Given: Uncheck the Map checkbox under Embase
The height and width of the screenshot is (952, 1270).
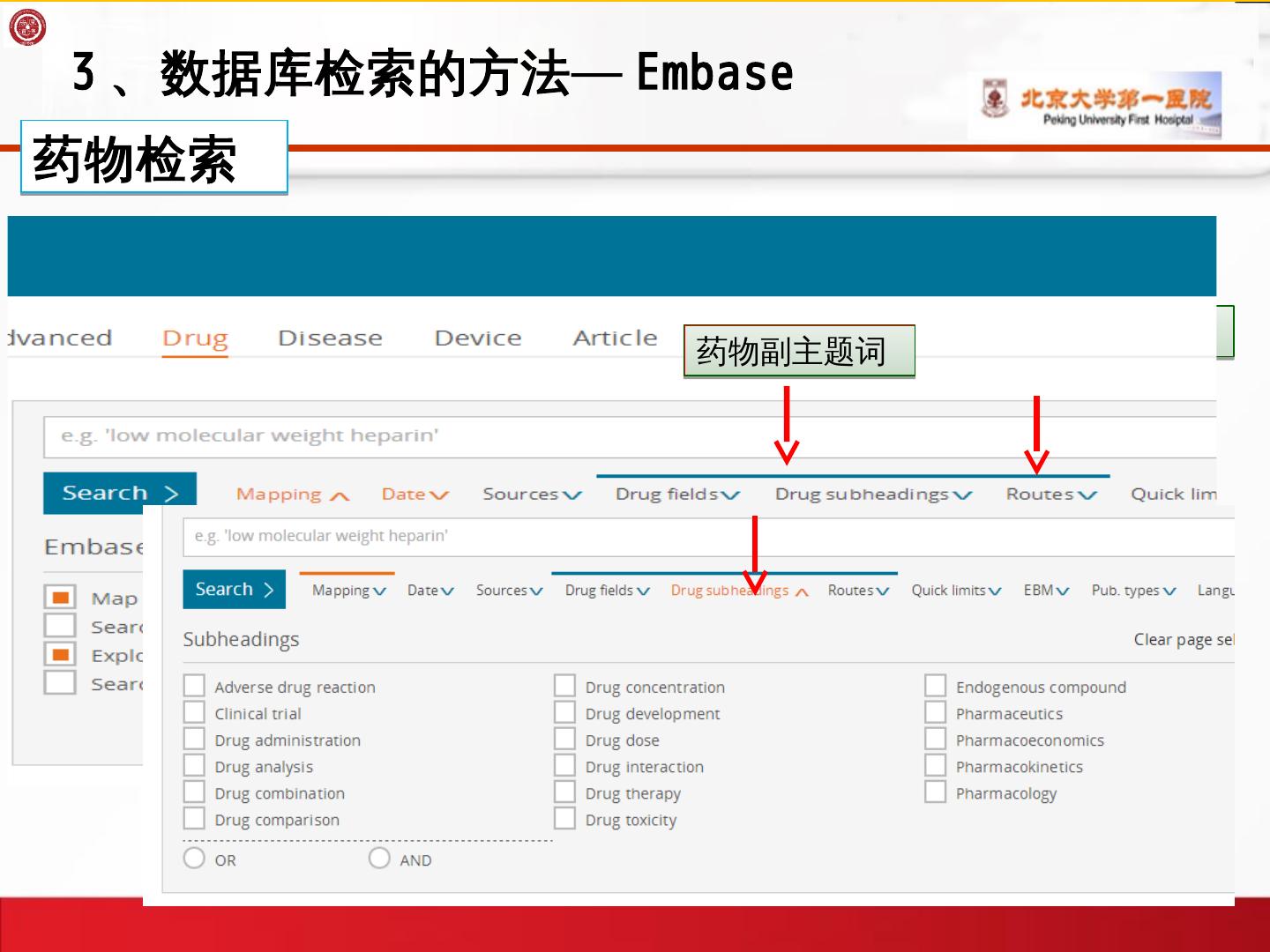Looking at the screenshot, I should point(60,598).
